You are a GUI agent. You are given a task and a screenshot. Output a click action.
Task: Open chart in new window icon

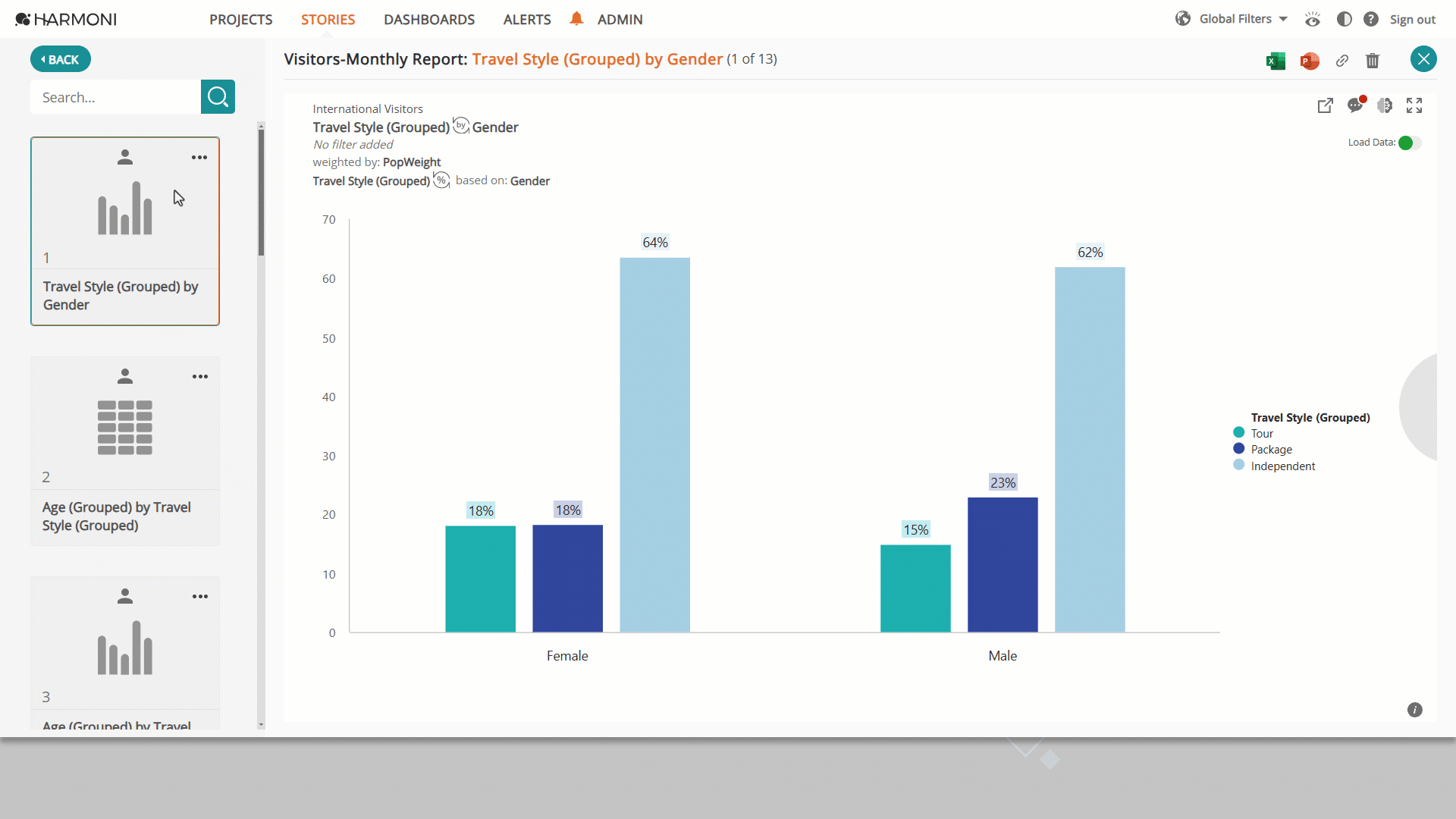pos(1326,105)
